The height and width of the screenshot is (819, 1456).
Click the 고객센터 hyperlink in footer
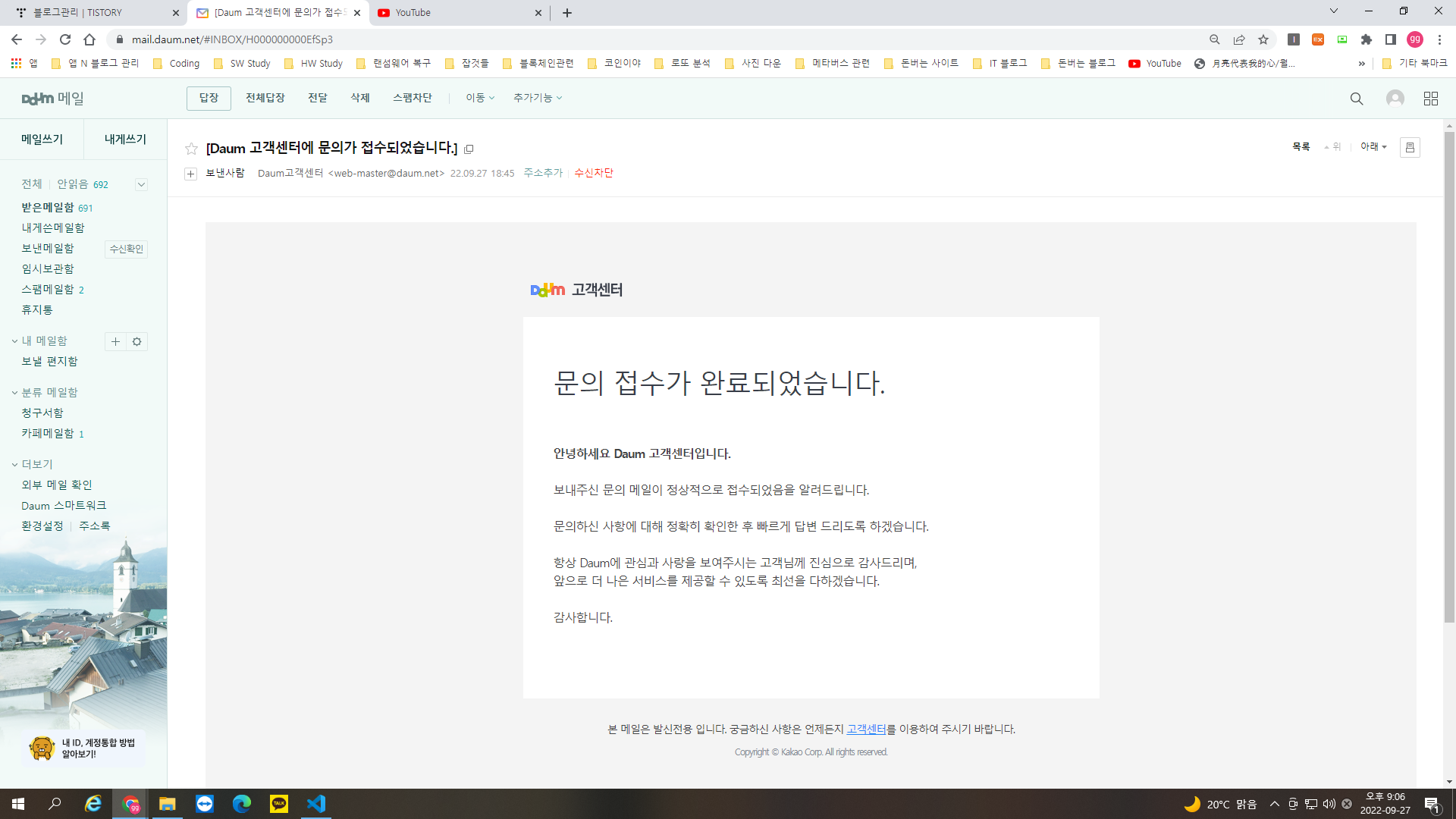pyautogui.click(x=866, y=730)
